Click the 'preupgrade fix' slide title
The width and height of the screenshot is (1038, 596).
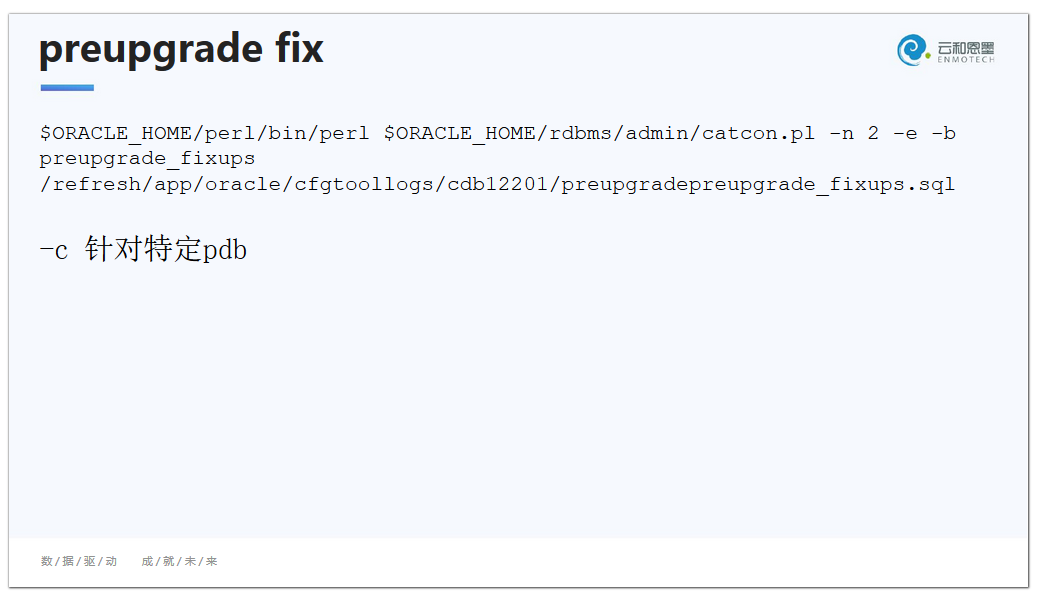pyautogui.click(x=181, y=50)
